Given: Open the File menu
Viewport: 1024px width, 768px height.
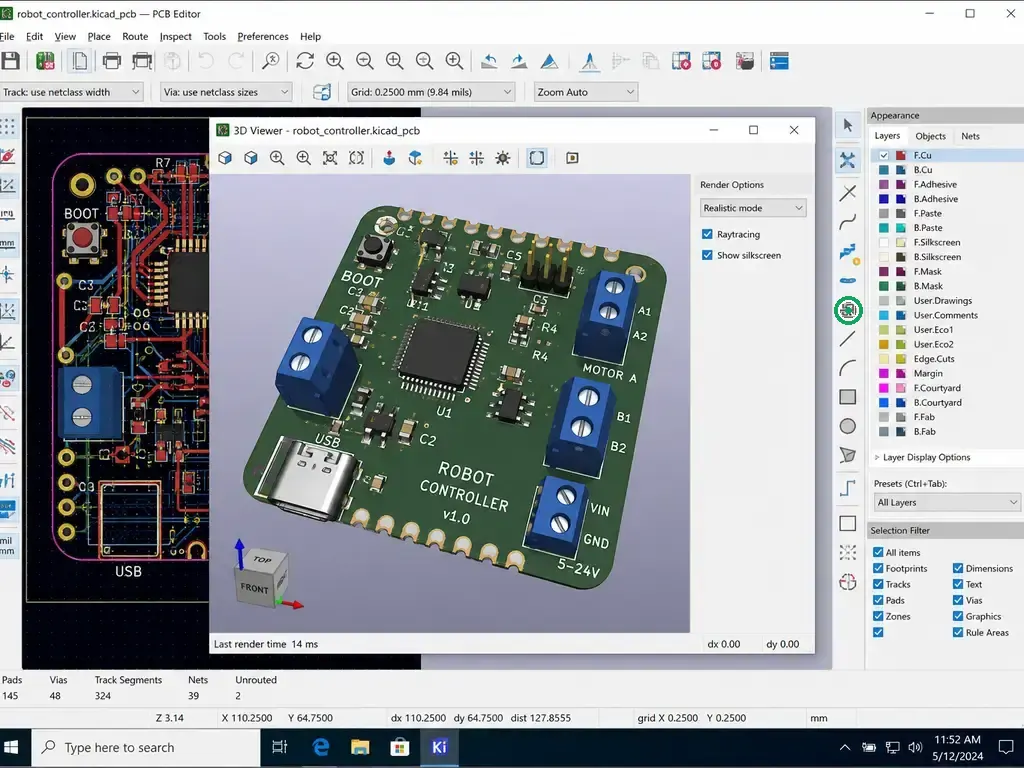Looking at the screenshot, I should pos(7,37).
